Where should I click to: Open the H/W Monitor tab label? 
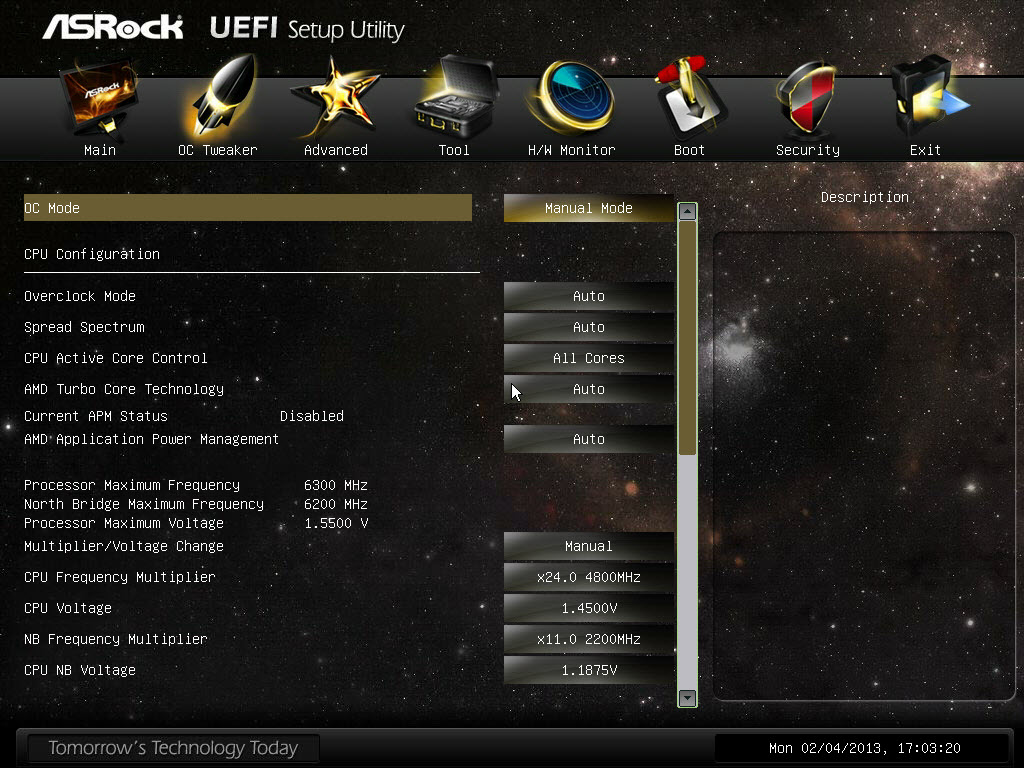click(571, 150)
